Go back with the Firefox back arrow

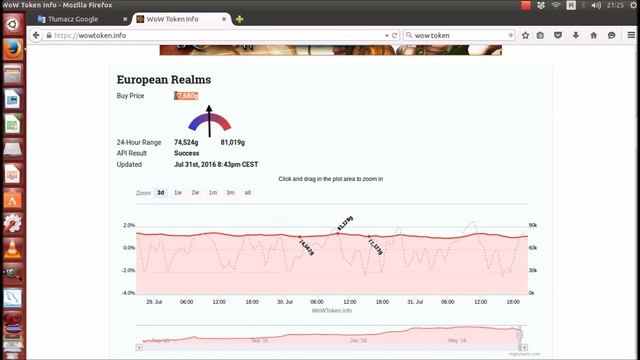[x=36, y=36]
